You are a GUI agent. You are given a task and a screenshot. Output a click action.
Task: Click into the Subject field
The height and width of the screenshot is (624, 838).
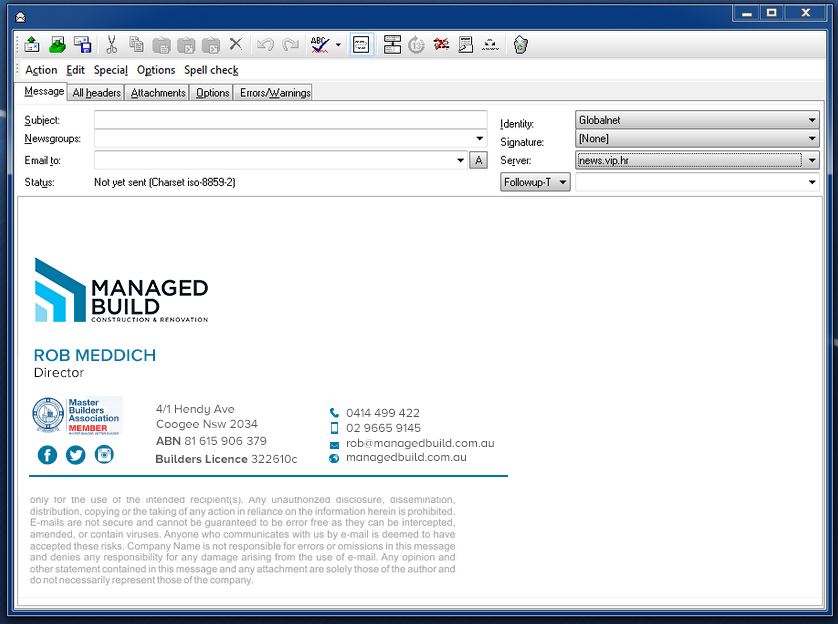pyautogui.click(x=290, y=120)
